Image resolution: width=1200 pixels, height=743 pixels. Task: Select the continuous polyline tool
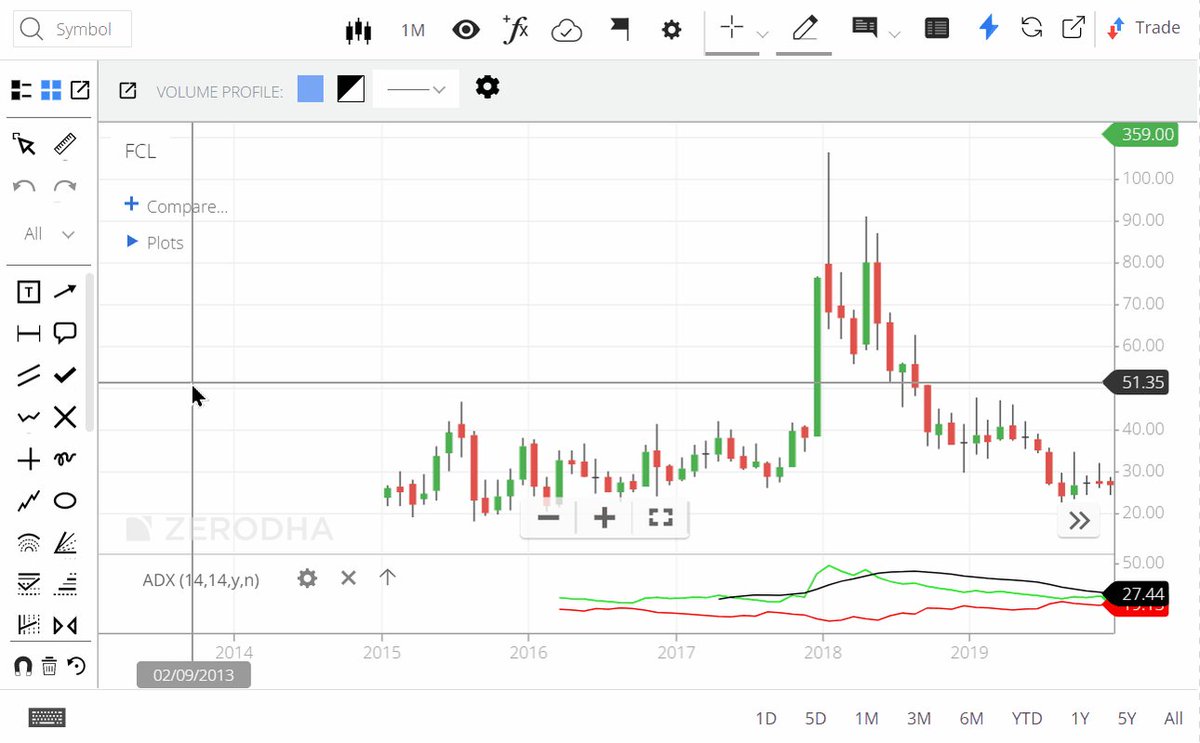pos(29,501)
